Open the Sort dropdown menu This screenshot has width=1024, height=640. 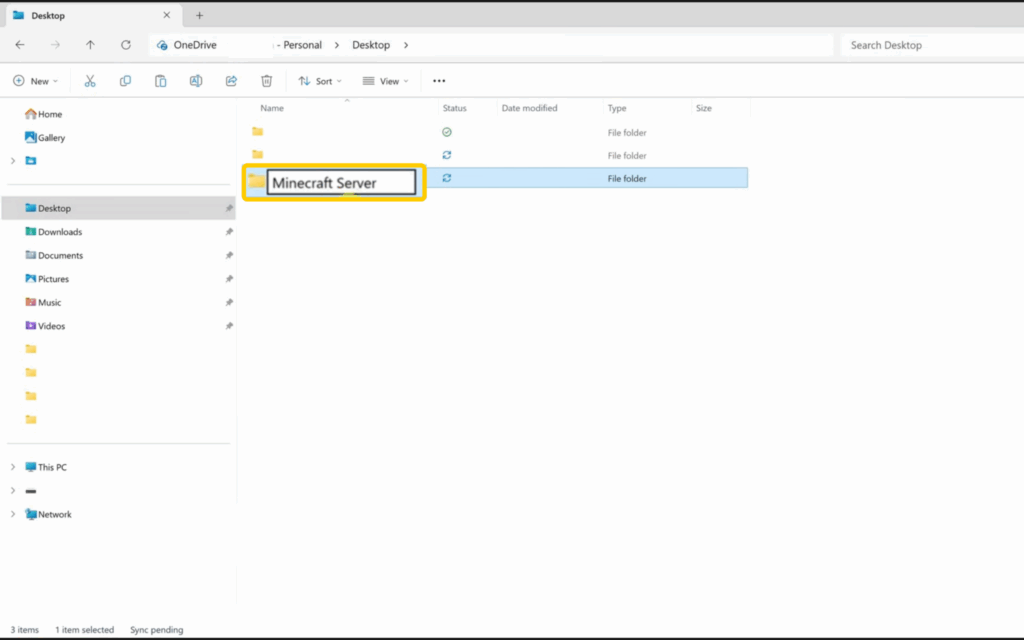pyautogui.click(x=320, y=81)
